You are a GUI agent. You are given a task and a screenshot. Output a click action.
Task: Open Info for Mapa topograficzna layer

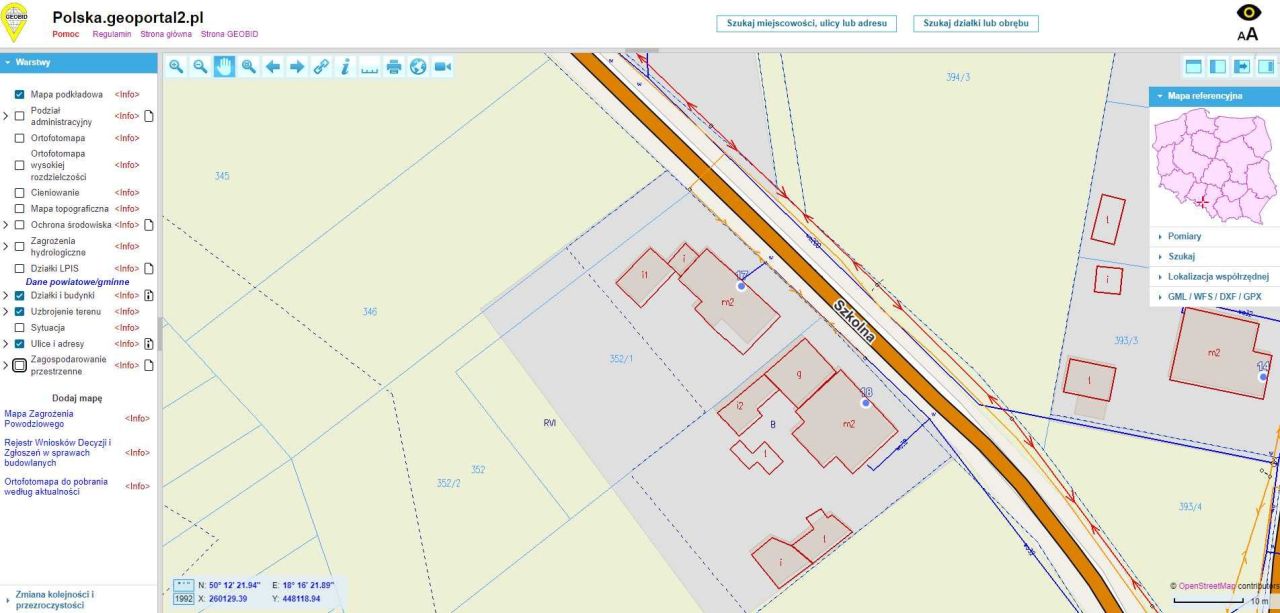(126, 209)
